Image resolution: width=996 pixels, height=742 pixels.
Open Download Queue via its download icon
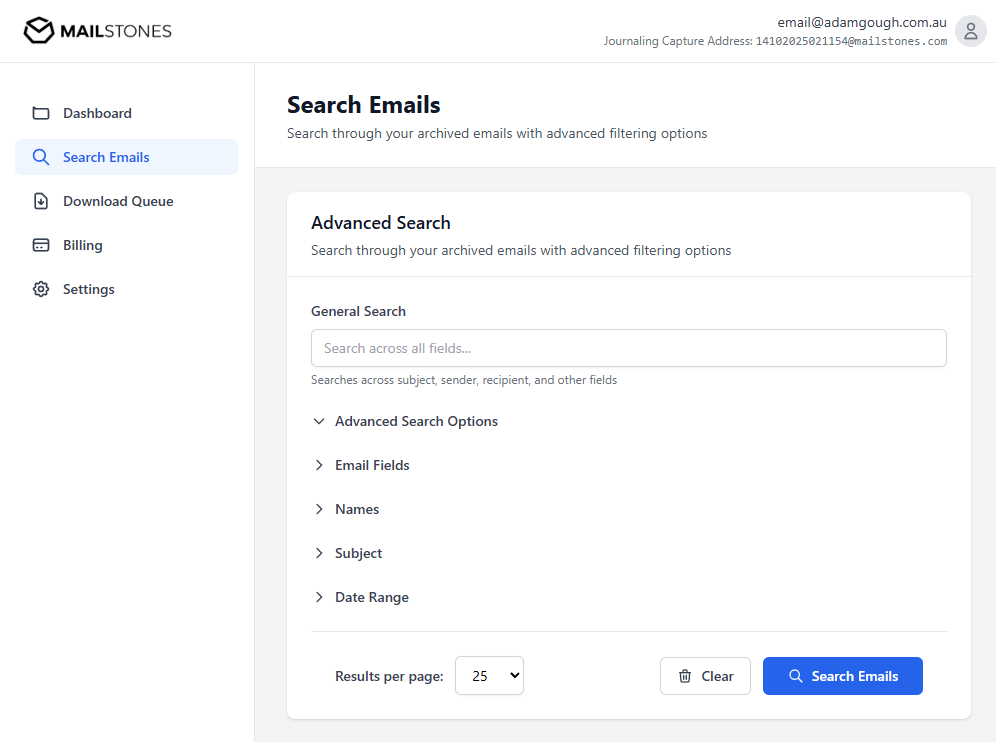pos(41,200)
